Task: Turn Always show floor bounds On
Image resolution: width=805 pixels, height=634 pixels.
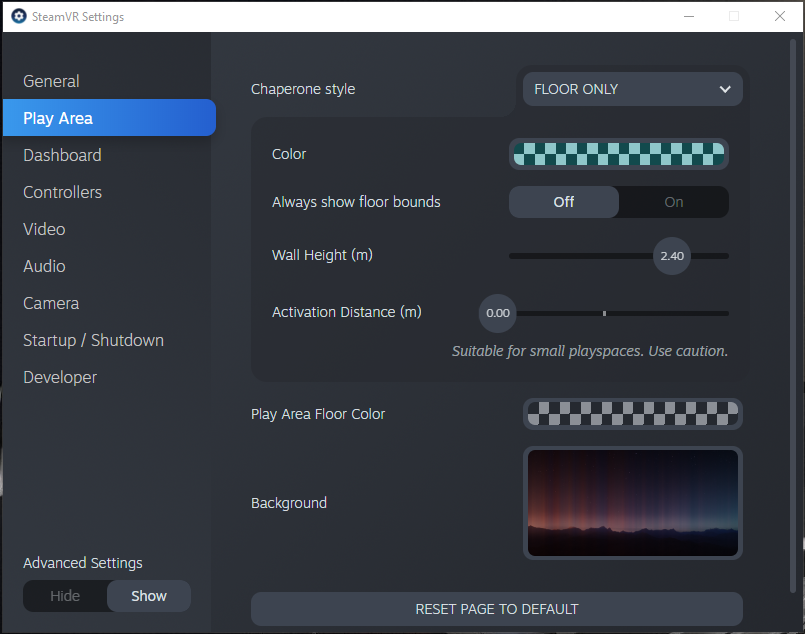Action: pyautogui.click(x=674, y=202)
